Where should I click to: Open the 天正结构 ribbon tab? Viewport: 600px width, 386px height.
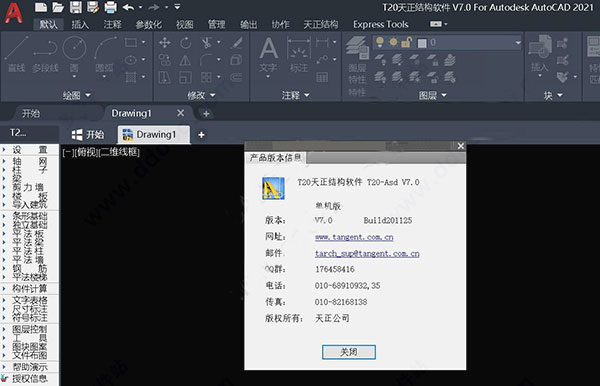click(321, 24)
